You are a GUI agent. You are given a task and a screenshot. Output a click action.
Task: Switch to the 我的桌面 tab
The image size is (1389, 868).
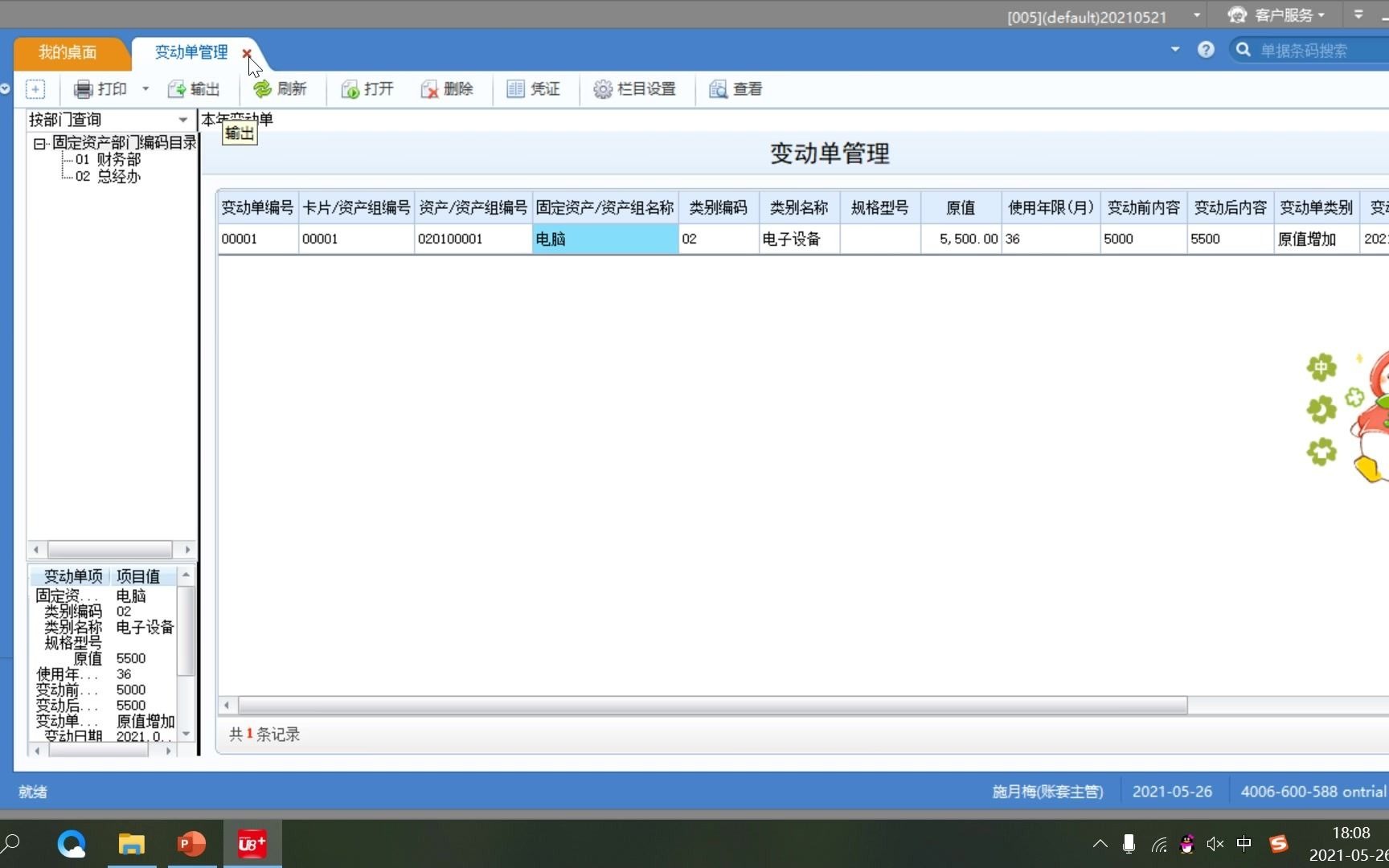tap(68, 52)
